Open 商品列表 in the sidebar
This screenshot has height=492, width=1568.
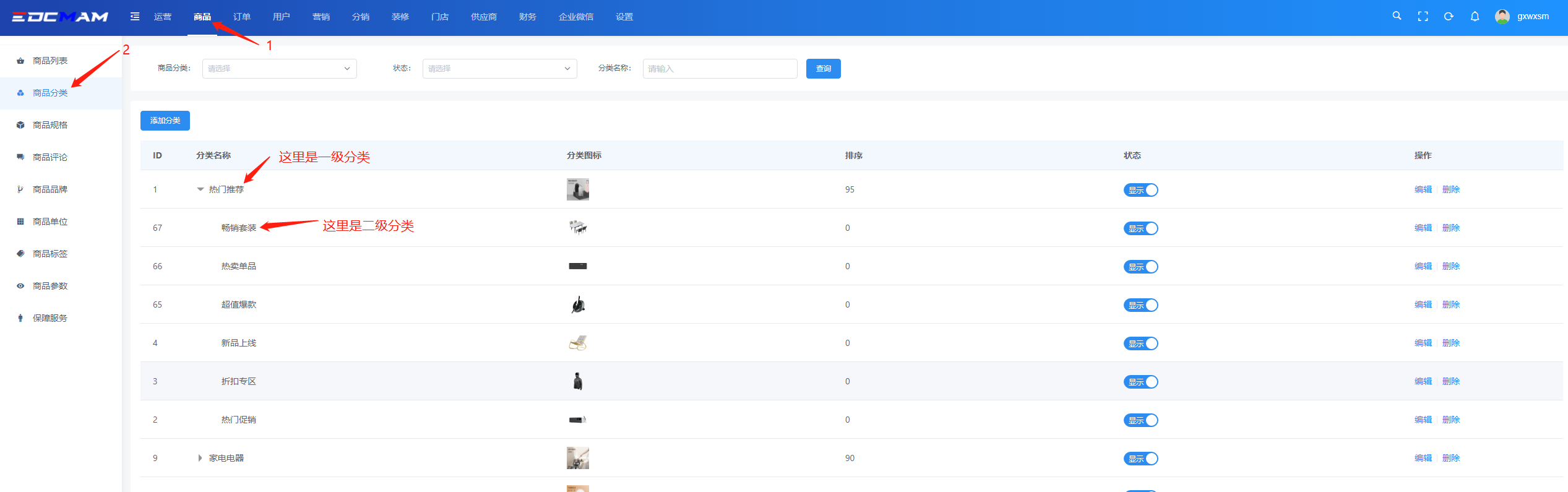tap(50, 61)
